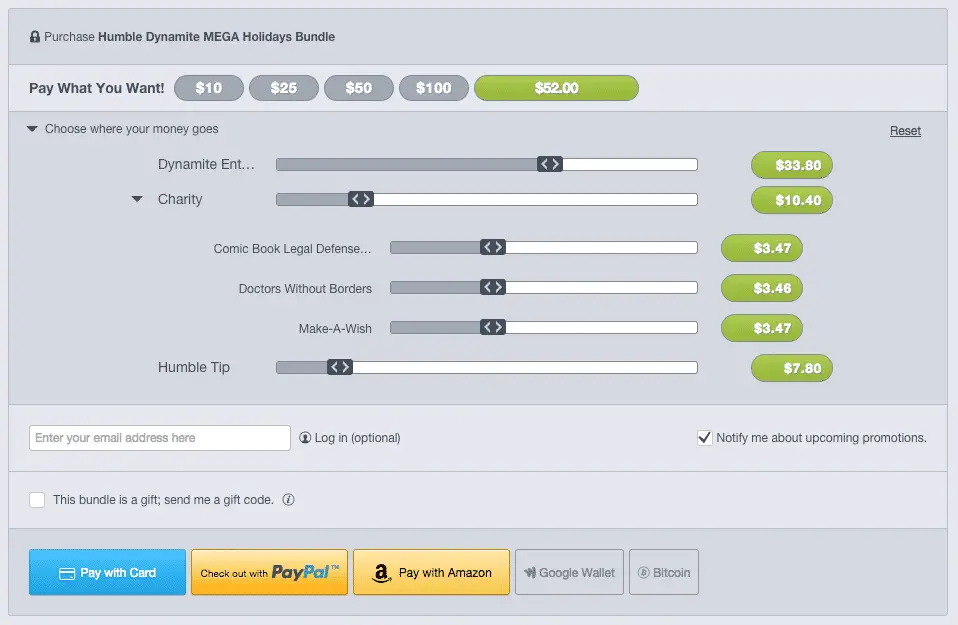Screen dimensions: 958x625
Task: Click the Make-A-Wish slider handle
Action: pos(493,327)
